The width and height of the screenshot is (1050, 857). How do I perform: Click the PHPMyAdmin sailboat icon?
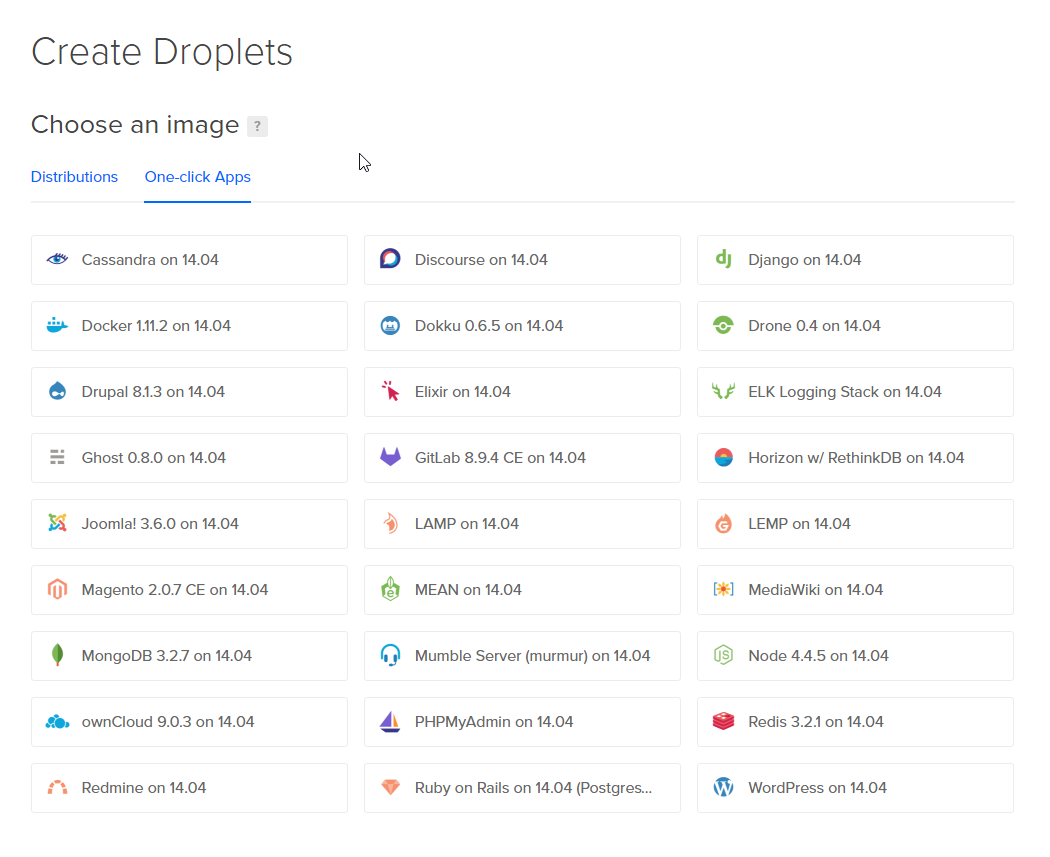(x=390, y=722)
